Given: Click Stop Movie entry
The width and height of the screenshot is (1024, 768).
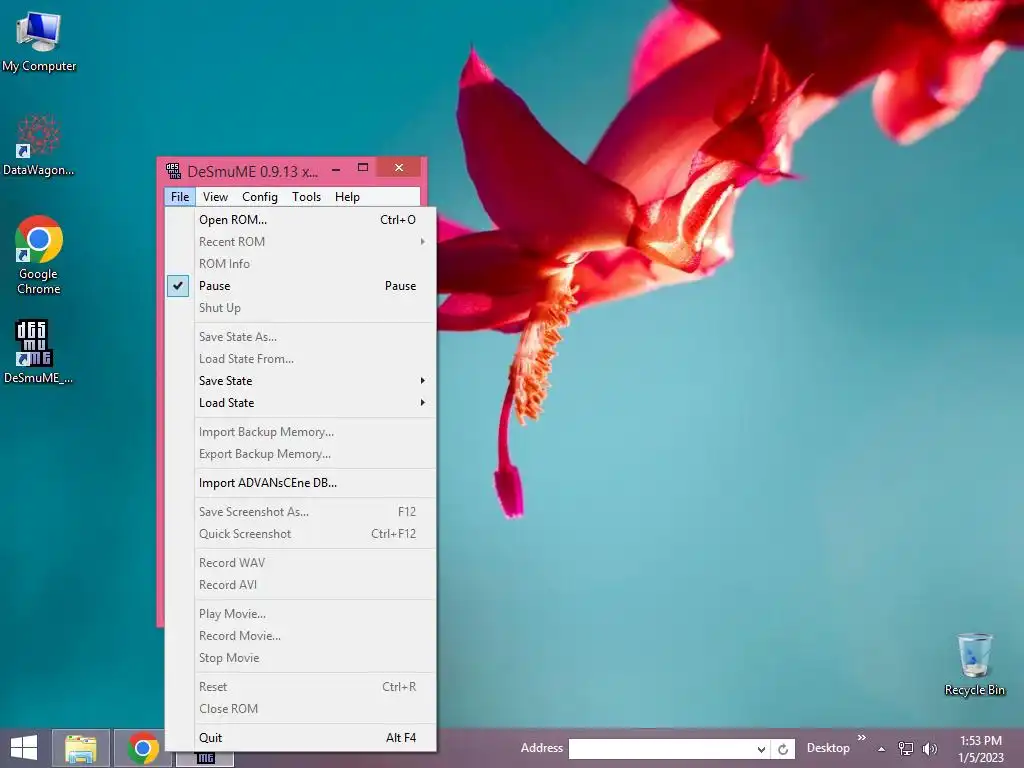Looking at the screenshot, I should click(300, 658).
